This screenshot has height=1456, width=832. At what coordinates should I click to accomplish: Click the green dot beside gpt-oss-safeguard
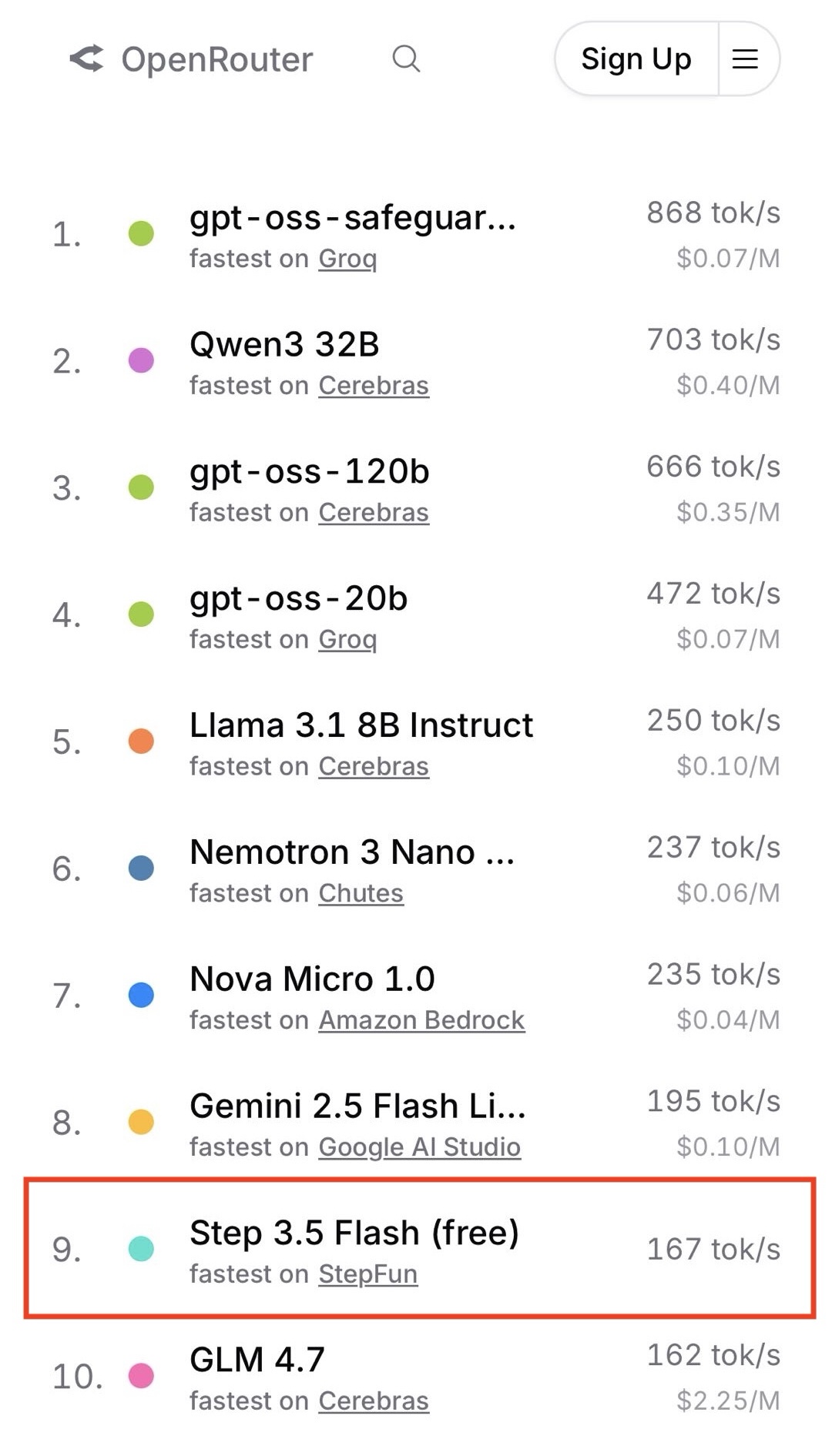click(x=141, y=233)
